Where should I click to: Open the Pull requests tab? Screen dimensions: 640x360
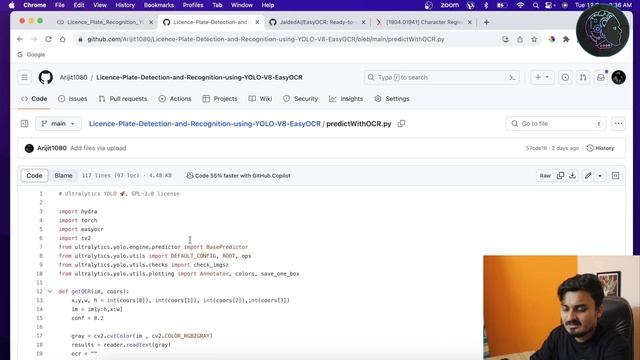pos(123,99)
